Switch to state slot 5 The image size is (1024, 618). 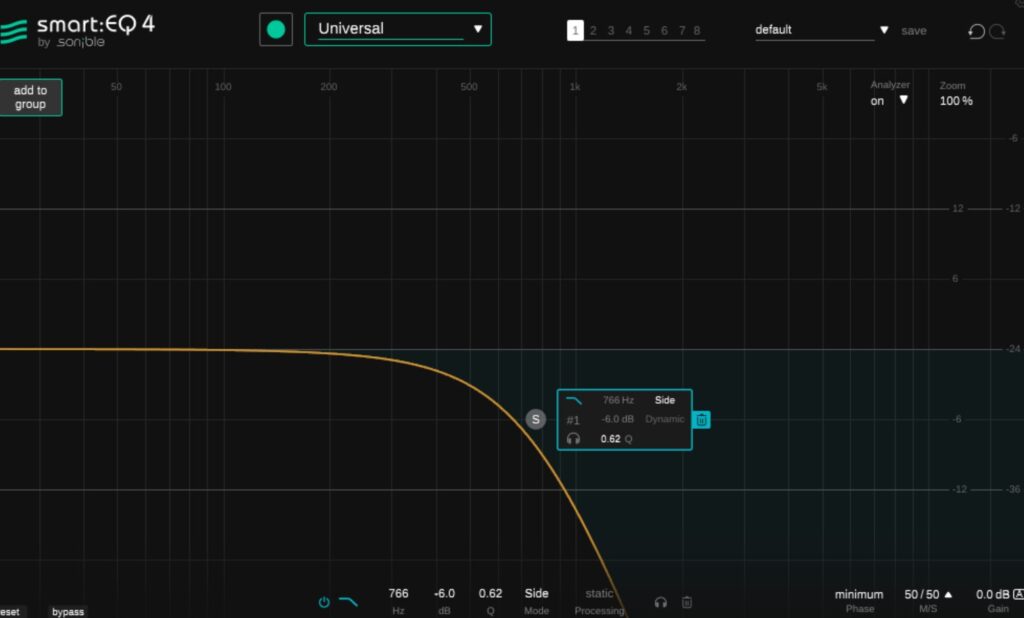tap(647, 31)
